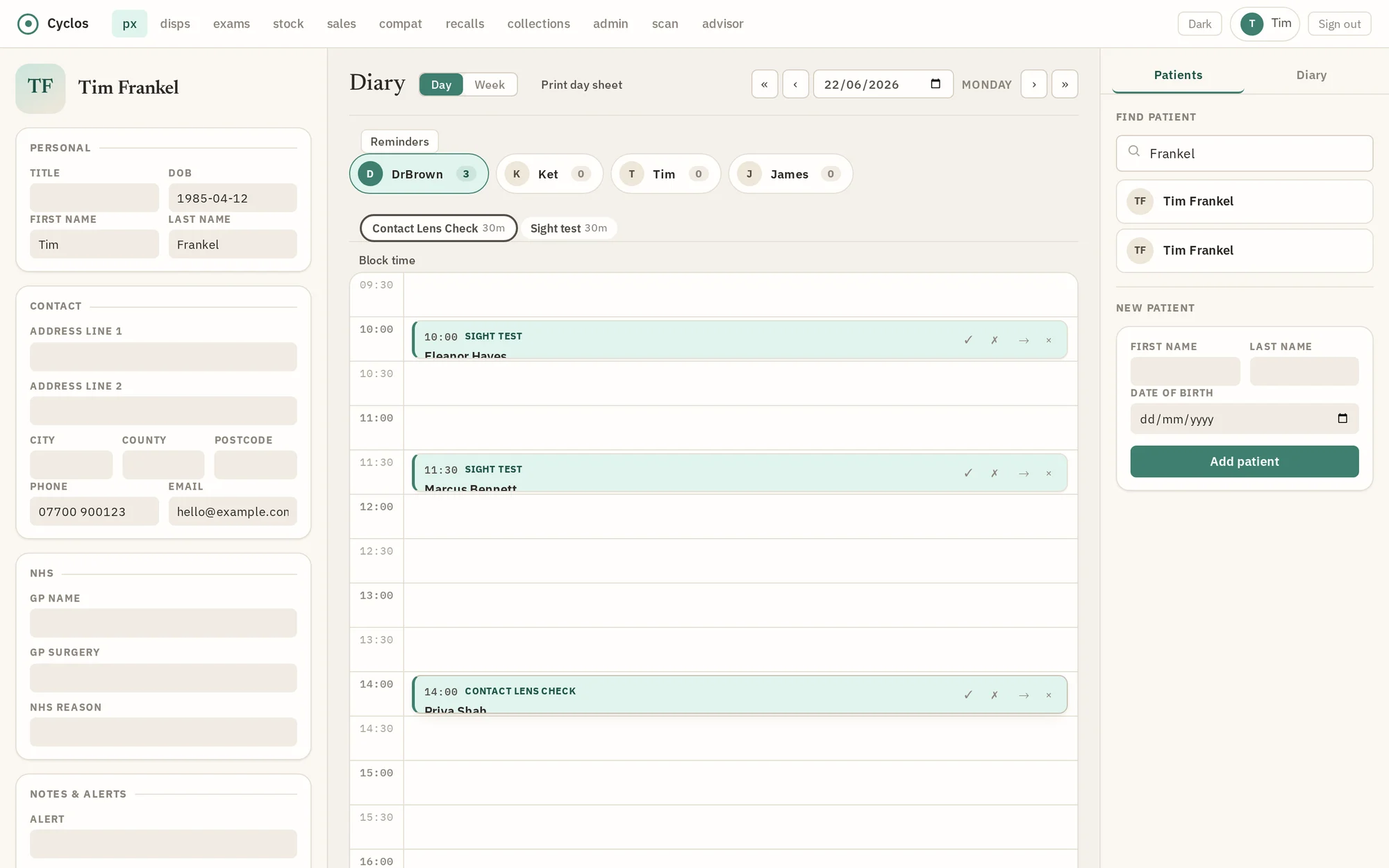Screen dimensions: 1389x868
Task: Tick the check on Marcus Bennett 11:30 appointment
Action: [968, 474]
